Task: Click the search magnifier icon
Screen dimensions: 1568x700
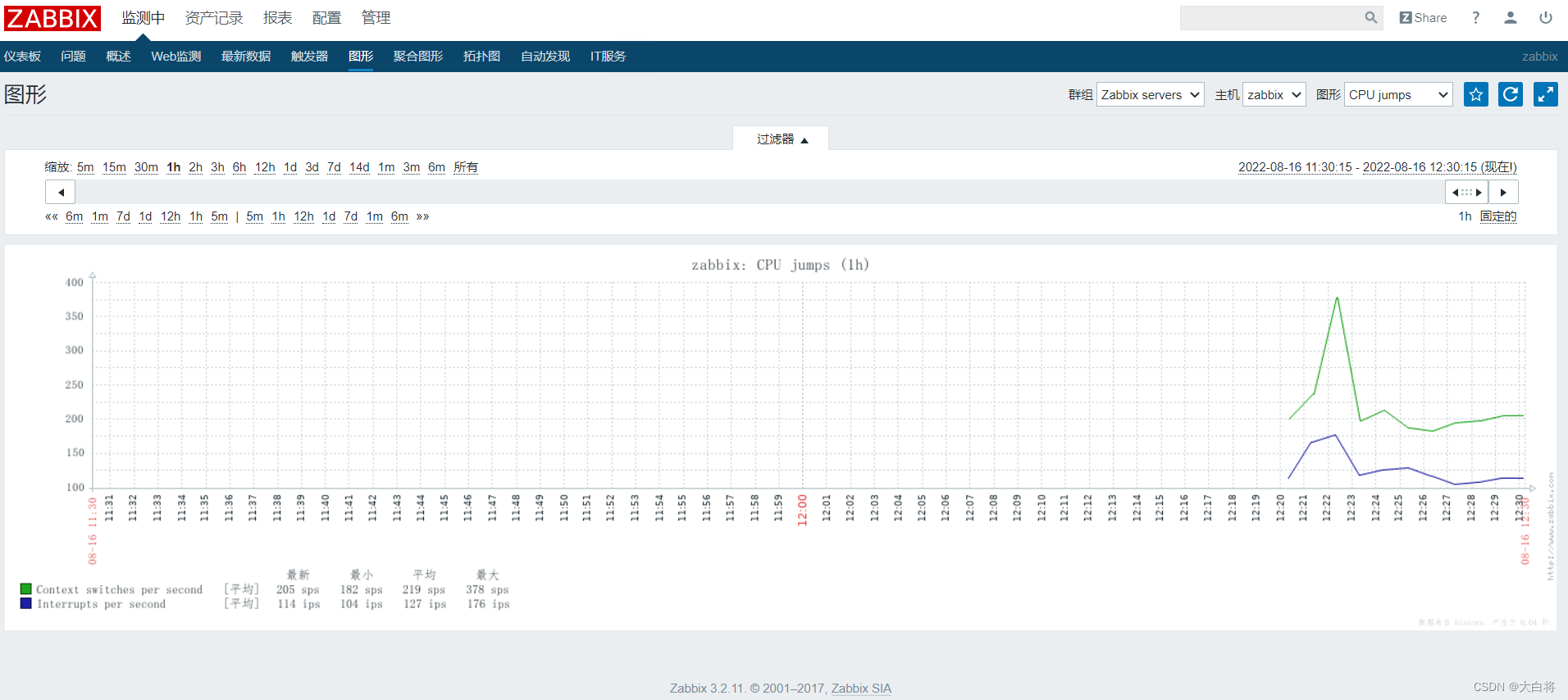Action: [x=1370, y=17]
